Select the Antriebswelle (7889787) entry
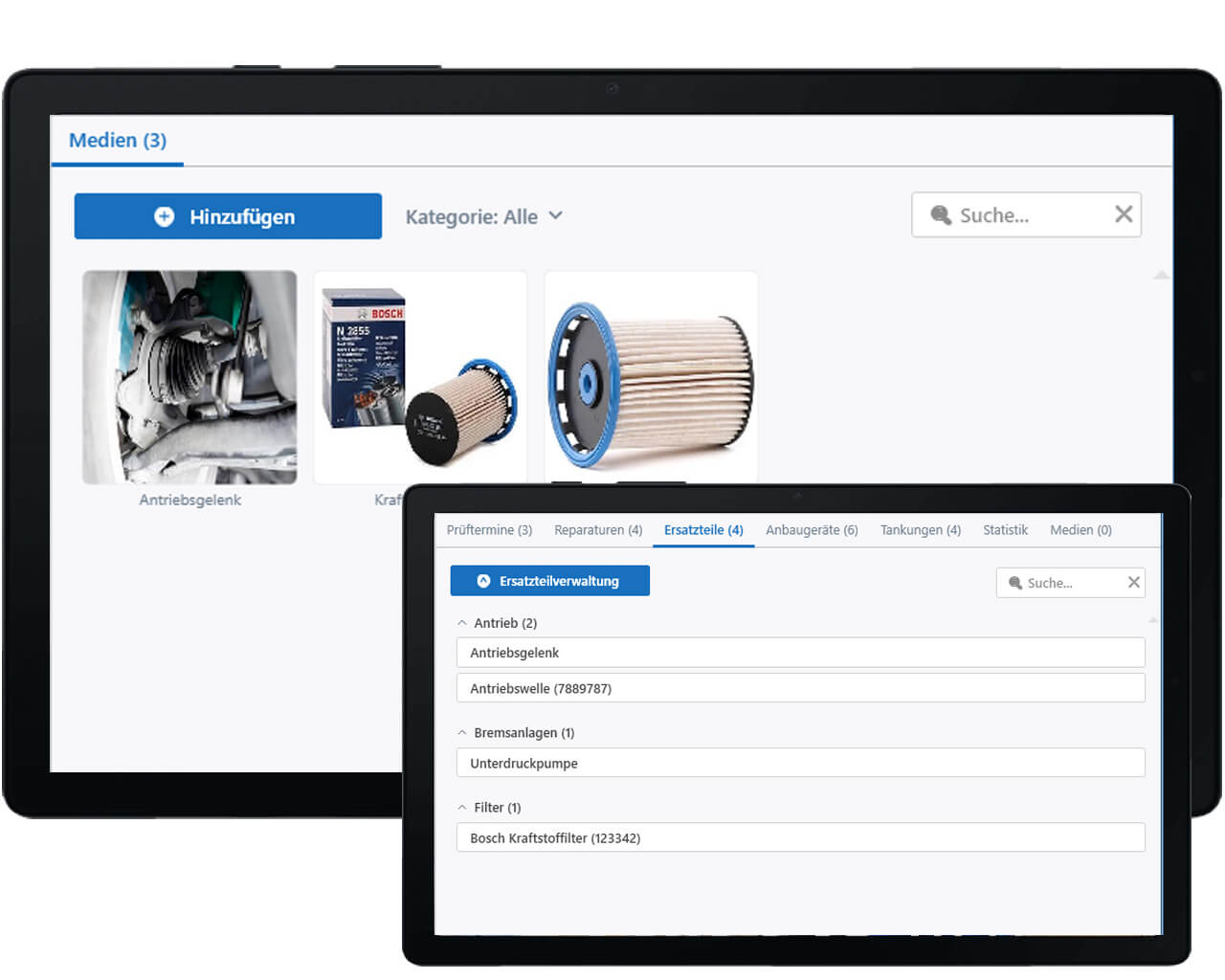 point(800,688)
